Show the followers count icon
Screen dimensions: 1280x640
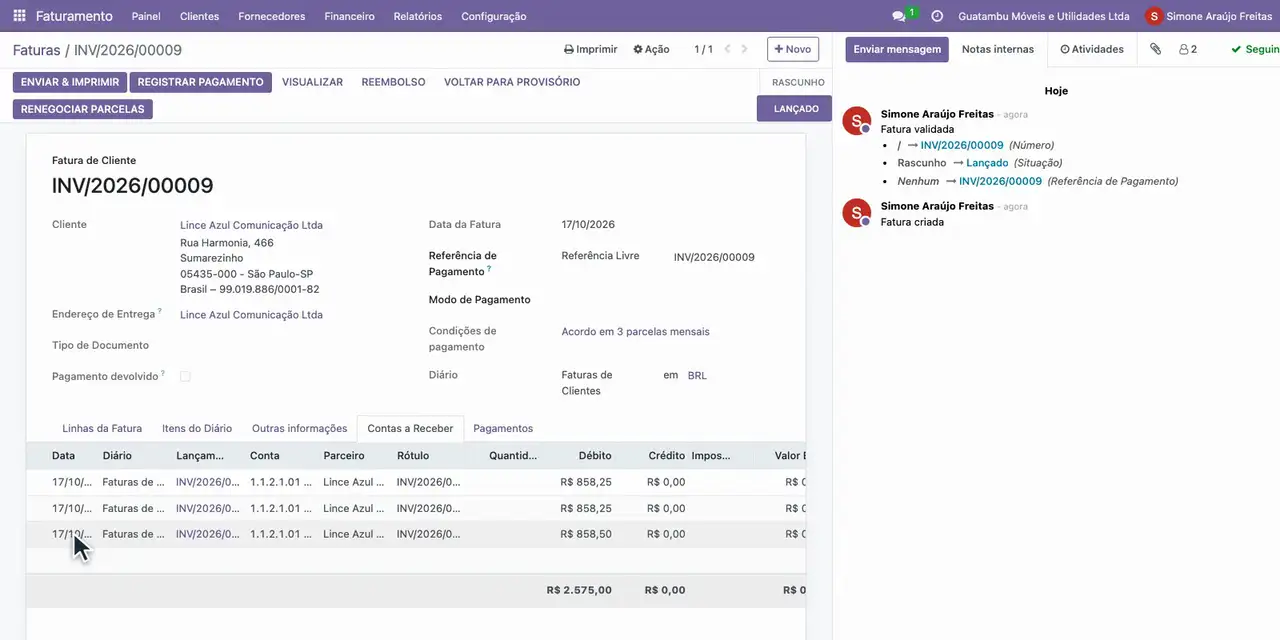pyautogui.click(x=1188, y=49)
